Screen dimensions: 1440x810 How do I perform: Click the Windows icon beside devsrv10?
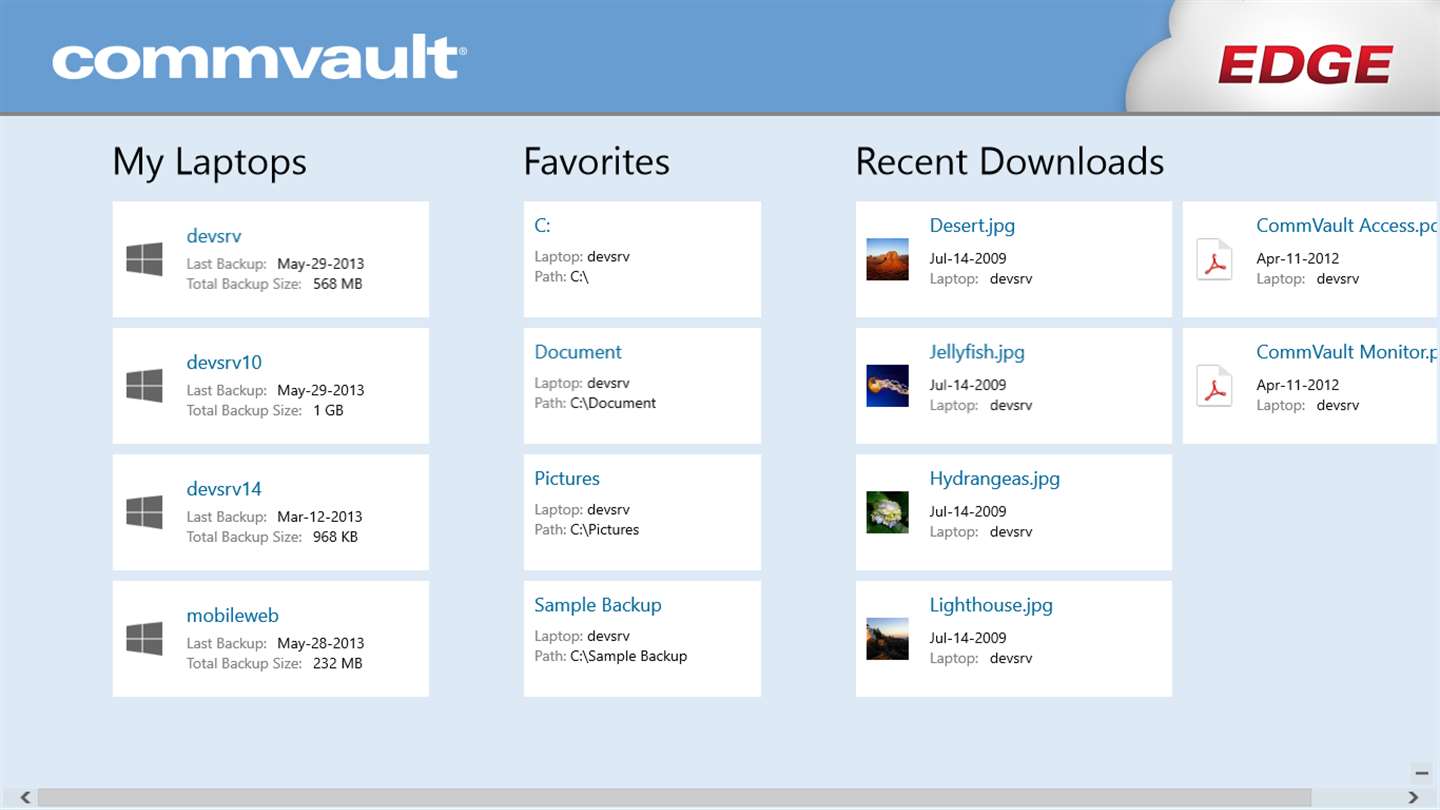[x=144, y=385]
